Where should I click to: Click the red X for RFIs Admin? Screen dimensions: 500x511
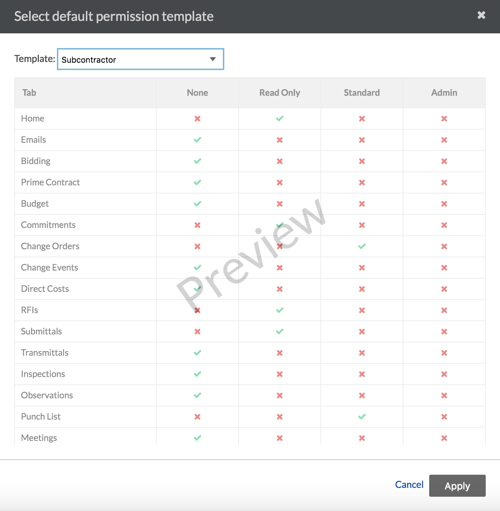444,310
